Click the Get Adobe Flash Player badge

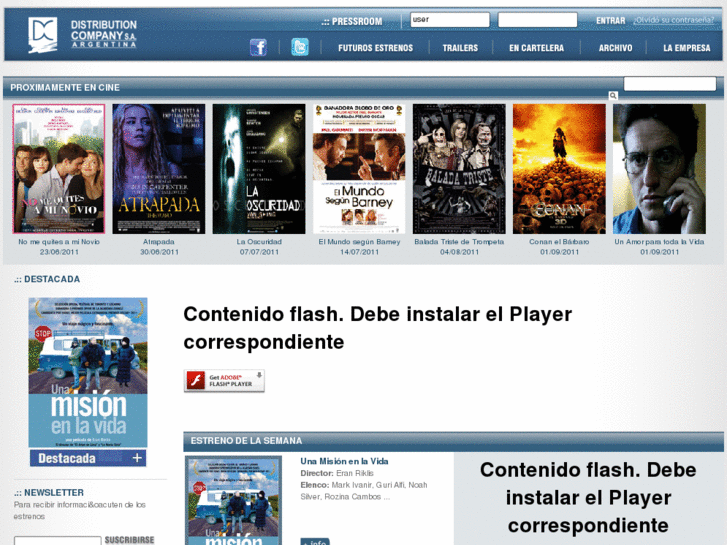224,381
